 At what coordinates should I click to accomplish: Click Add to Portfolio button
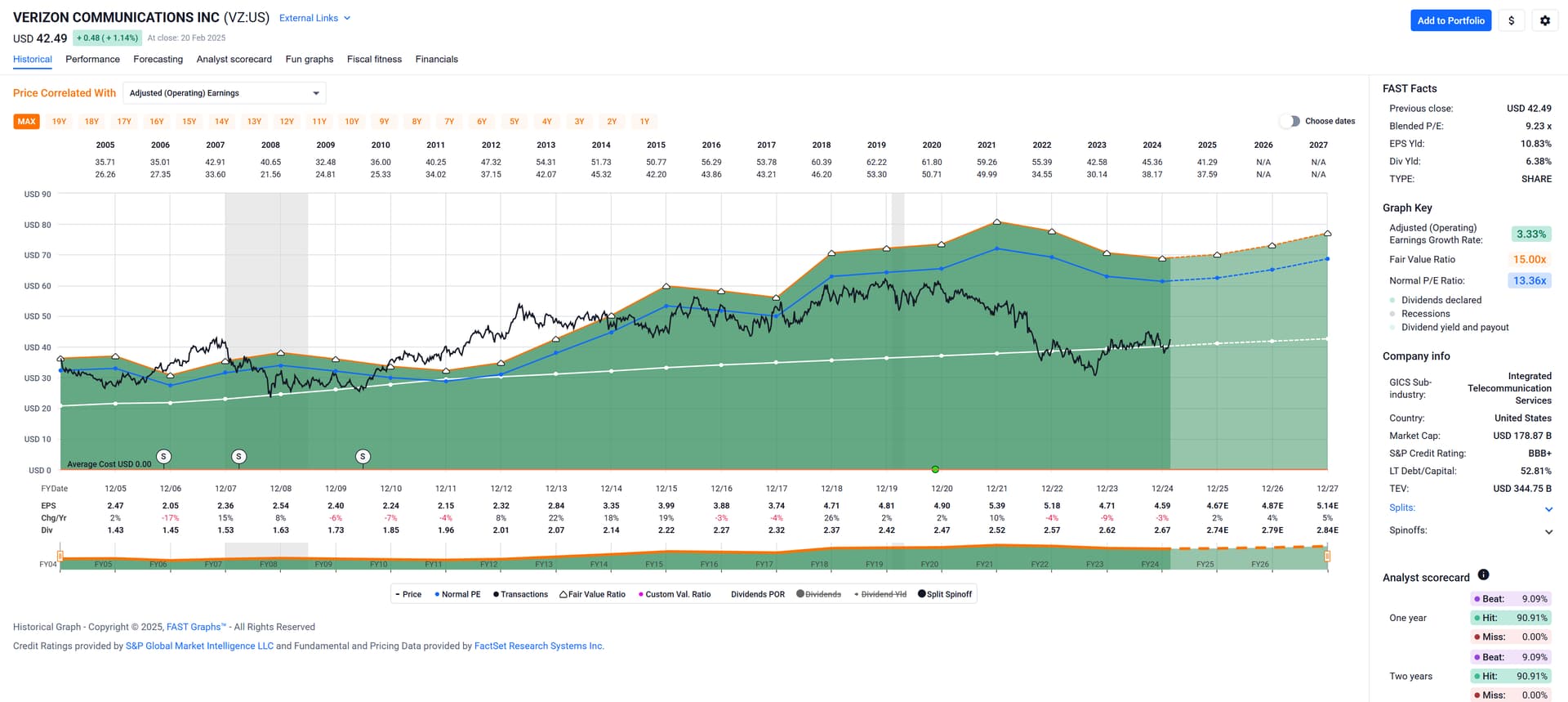1450,20
